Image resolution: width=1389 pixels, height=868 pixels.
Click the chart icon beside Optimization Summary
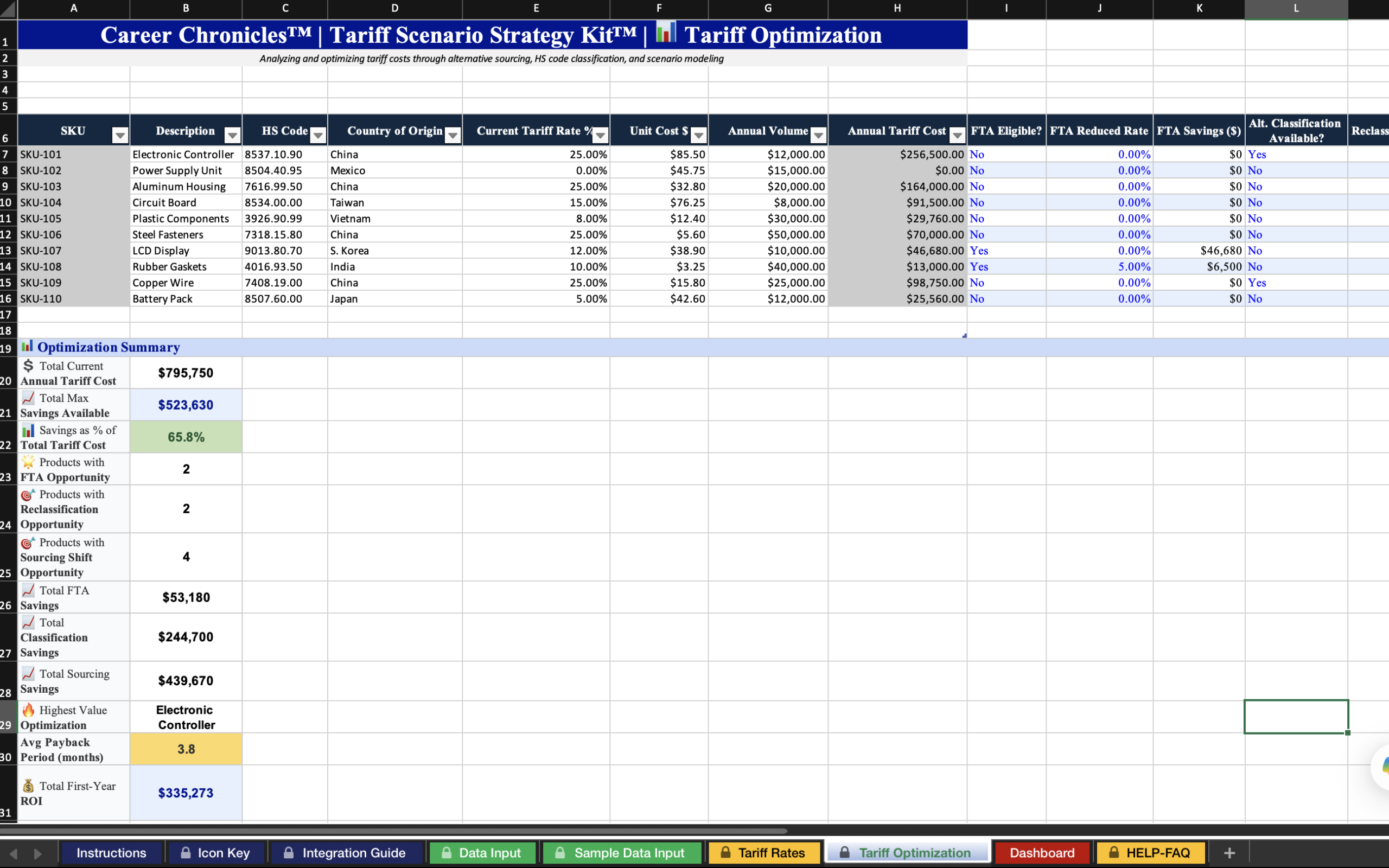27,346
